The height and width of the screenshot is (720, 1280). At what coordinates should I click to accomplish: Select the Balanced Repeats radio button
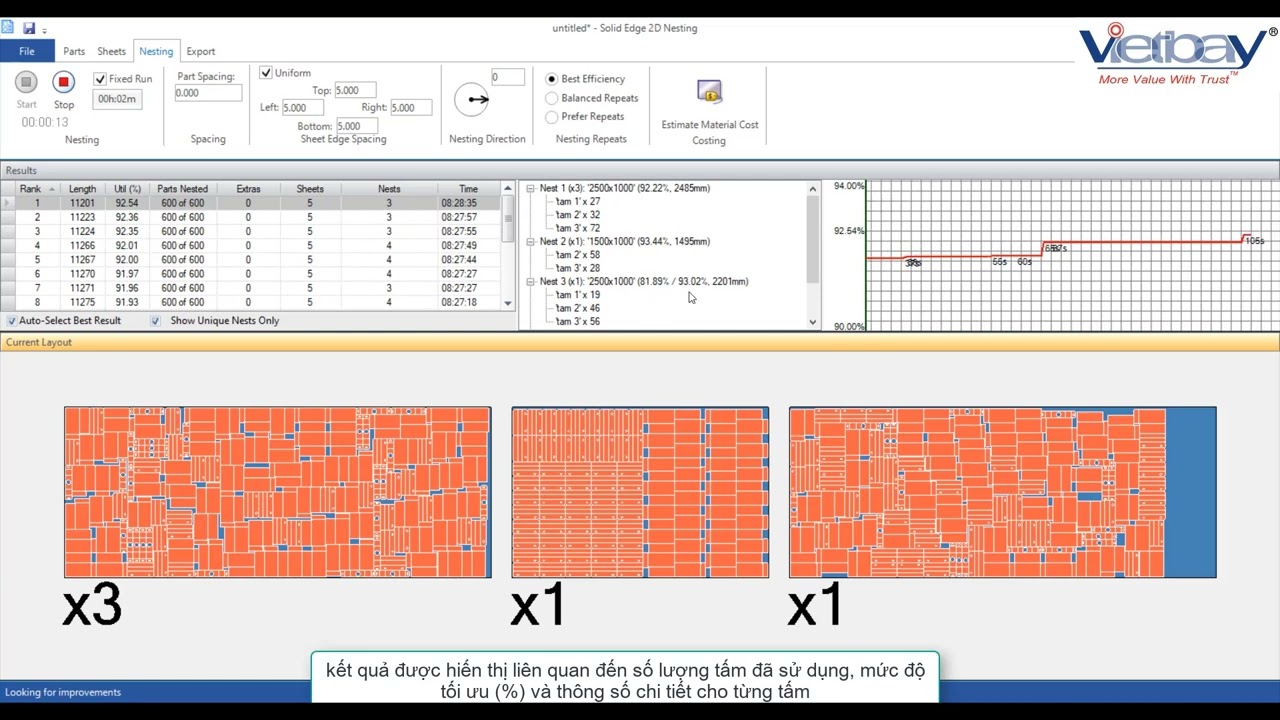coord(551,98)
